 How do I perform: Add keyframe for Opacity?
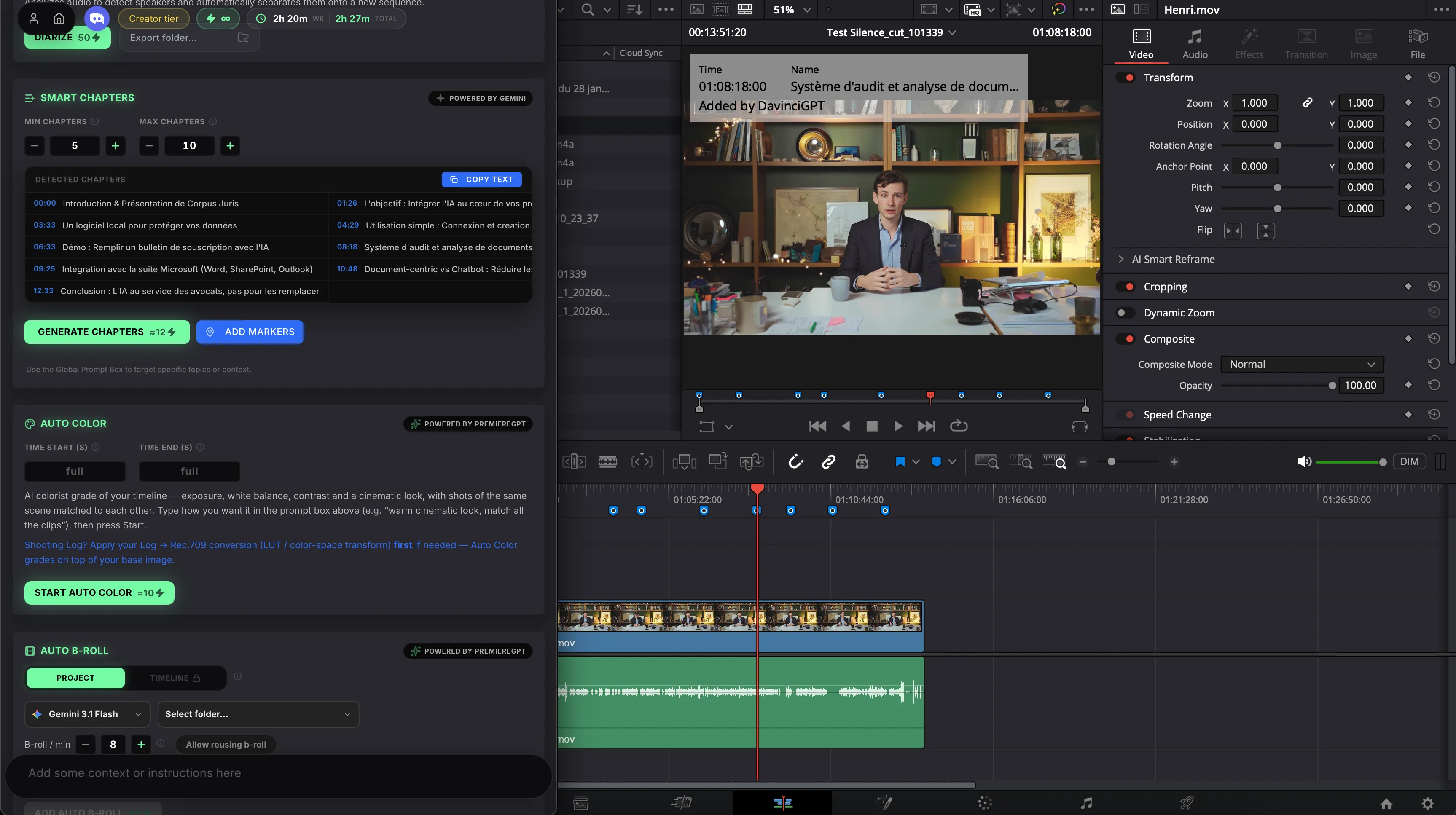[1408, 385]
